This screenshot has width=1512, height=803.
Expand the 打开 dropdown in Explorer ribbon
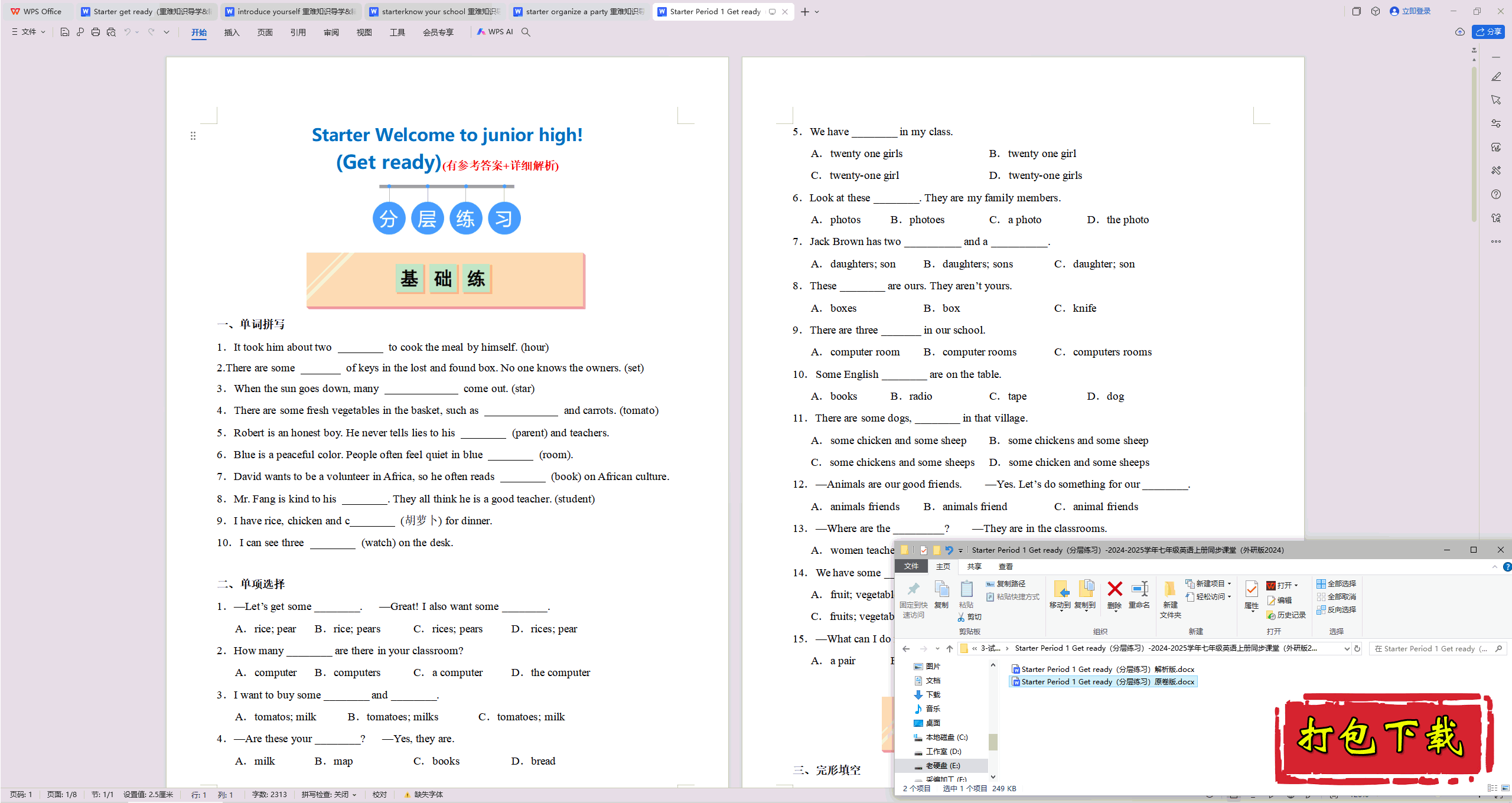point(1296,586)
